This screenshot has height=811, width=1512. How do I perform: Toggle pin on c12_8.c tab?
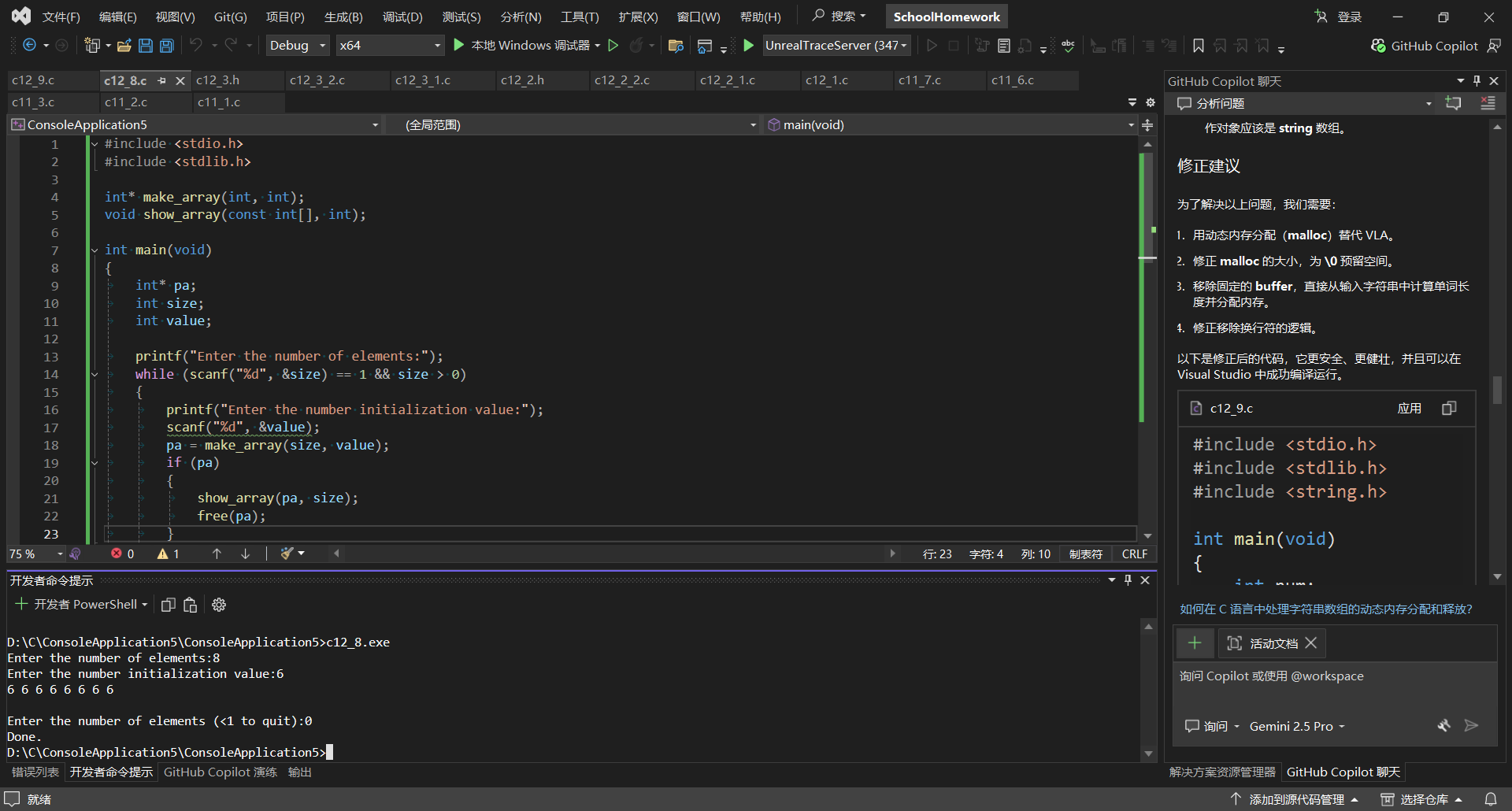(x=161, y=80)
